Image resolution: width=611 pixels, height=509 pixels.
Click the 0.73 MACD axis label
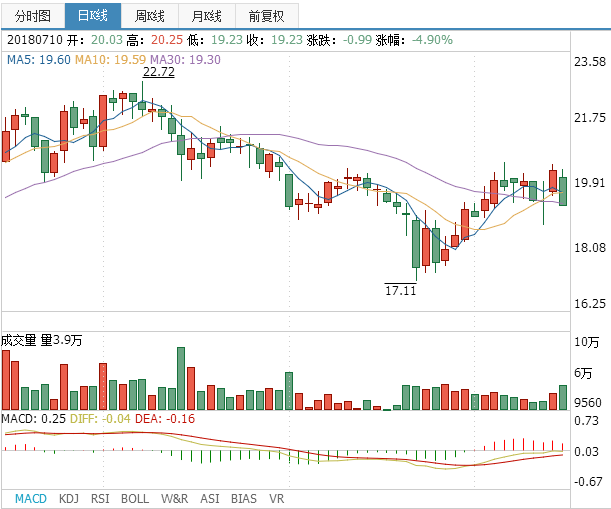point(586,421)
